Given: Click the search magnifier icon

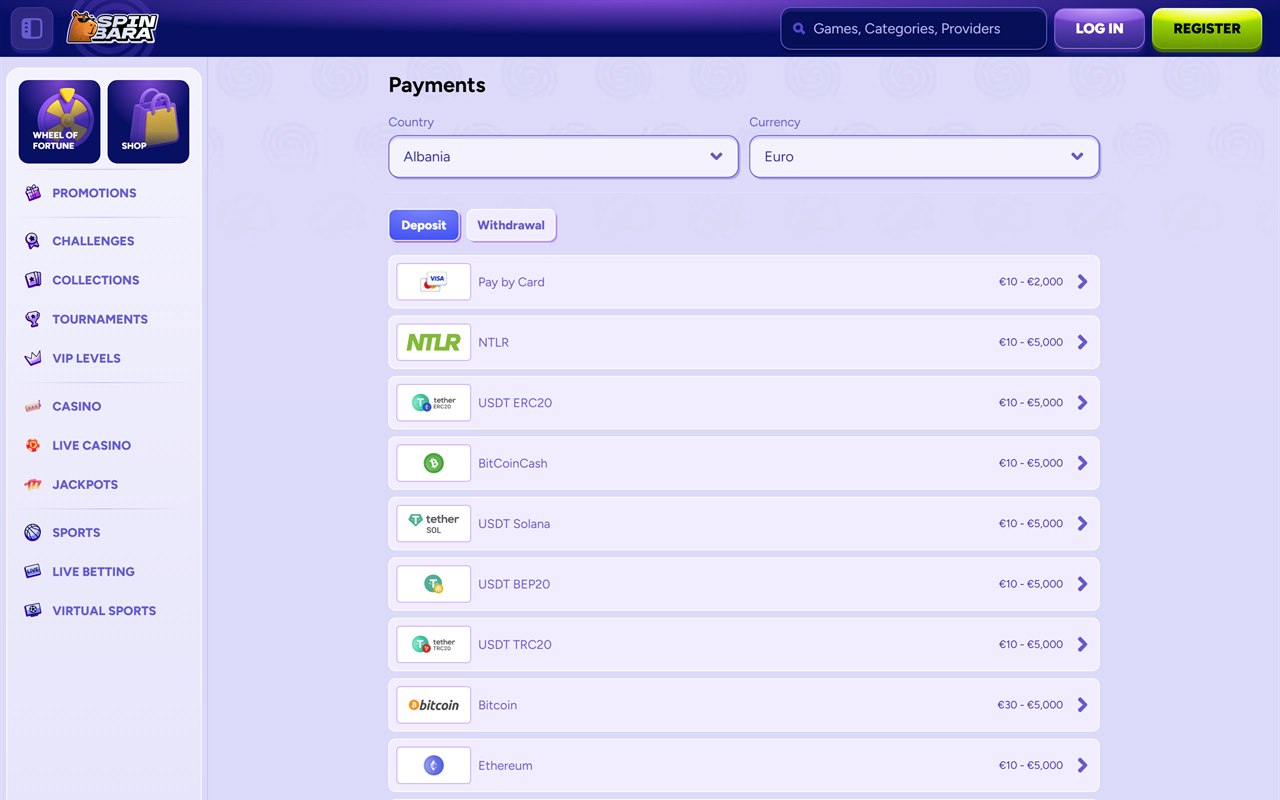Looking at the screenshot, I should 799,29.
